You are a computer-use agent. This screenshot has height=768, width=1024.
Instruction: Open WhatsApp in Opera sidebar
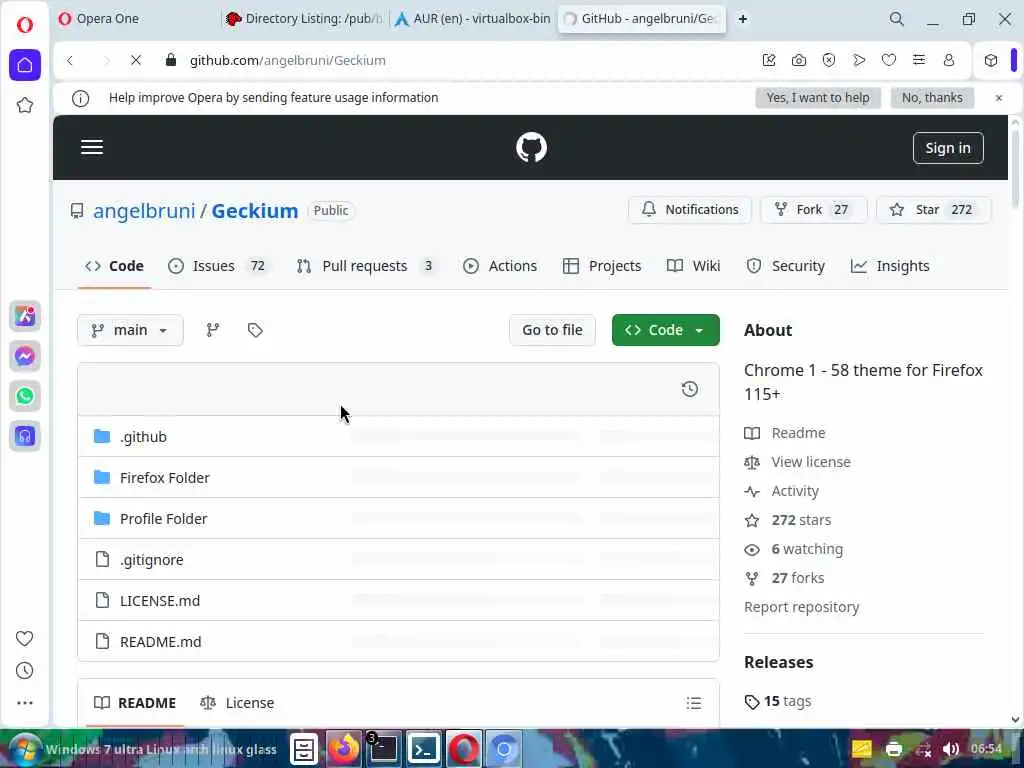(25, 396)
